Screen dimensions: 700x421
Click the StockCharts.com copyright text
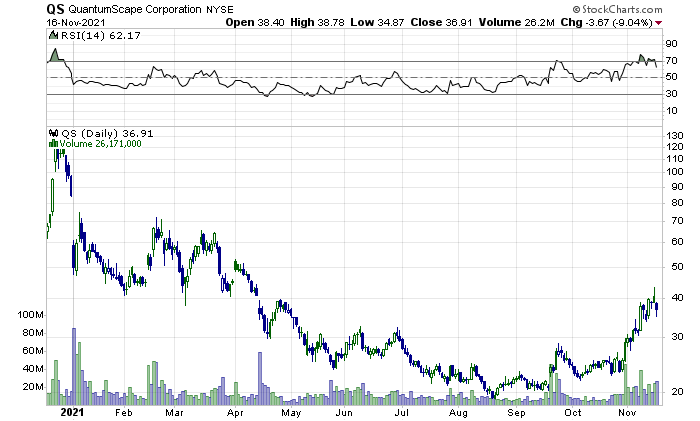617,9
